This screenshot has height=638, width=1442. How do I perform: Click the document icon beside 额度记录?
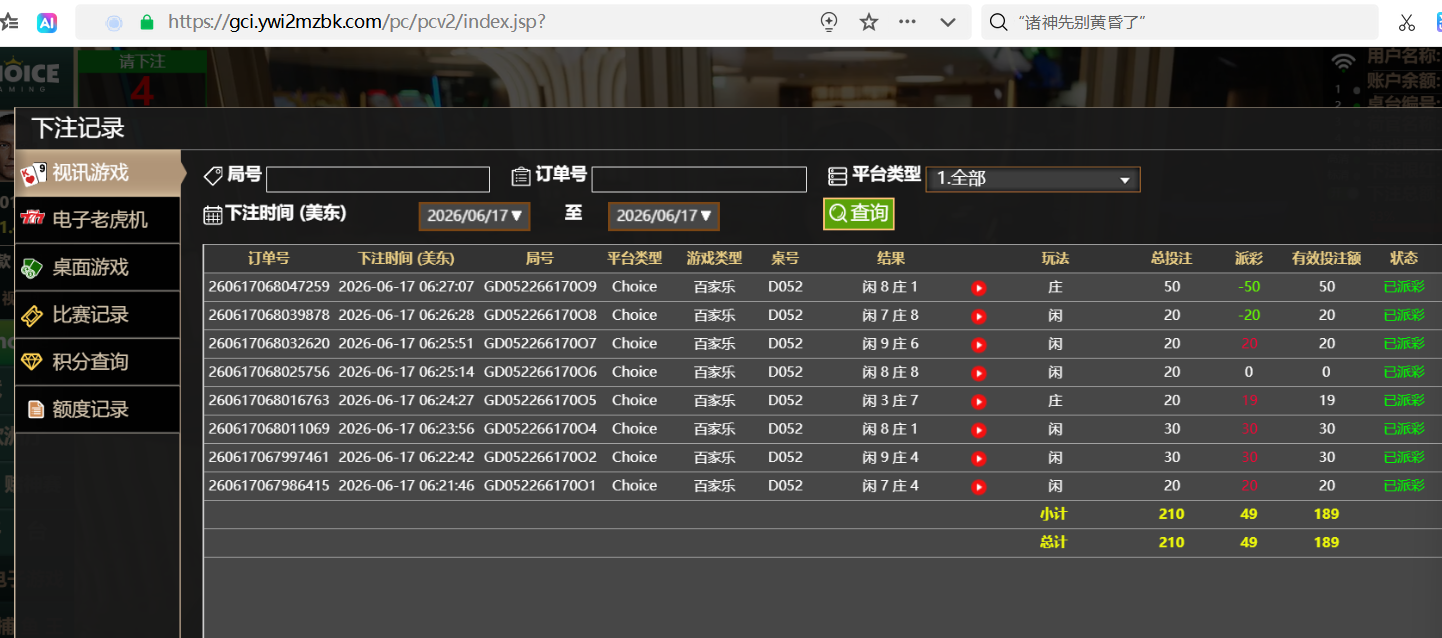coord(36,409)
